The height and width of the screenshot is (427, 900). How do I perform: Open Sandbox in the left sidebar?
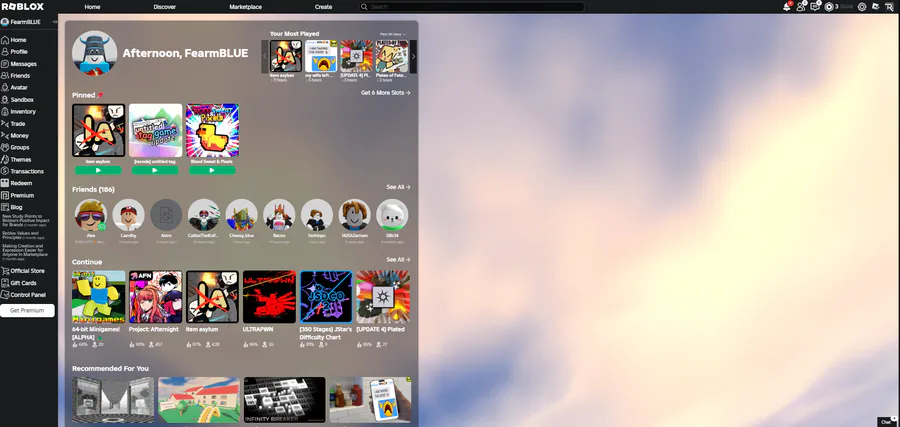pyautogui.click(x=17, y=100)
